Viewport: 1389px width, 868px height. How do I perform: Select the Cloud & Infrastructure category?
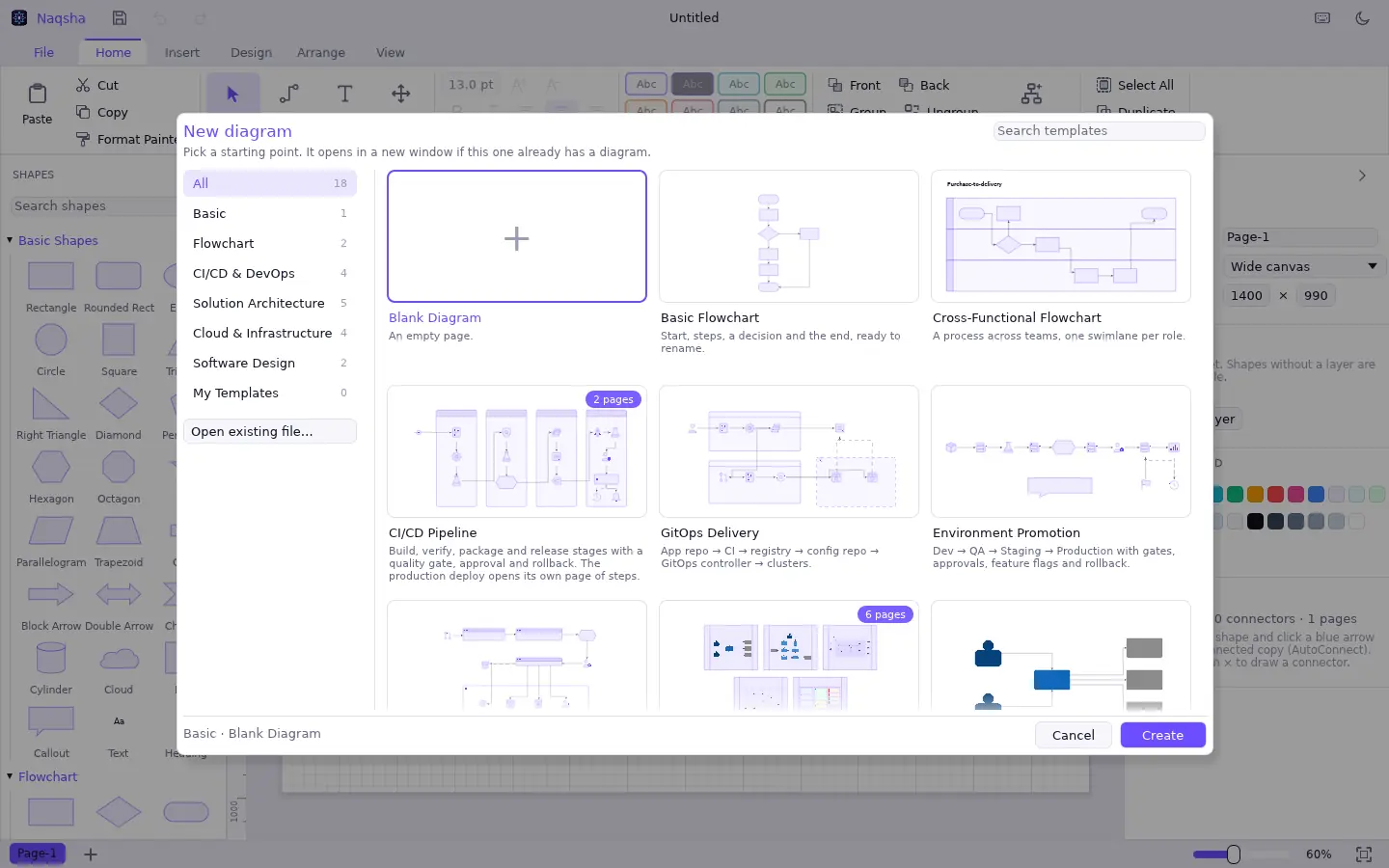coord(270,333)
